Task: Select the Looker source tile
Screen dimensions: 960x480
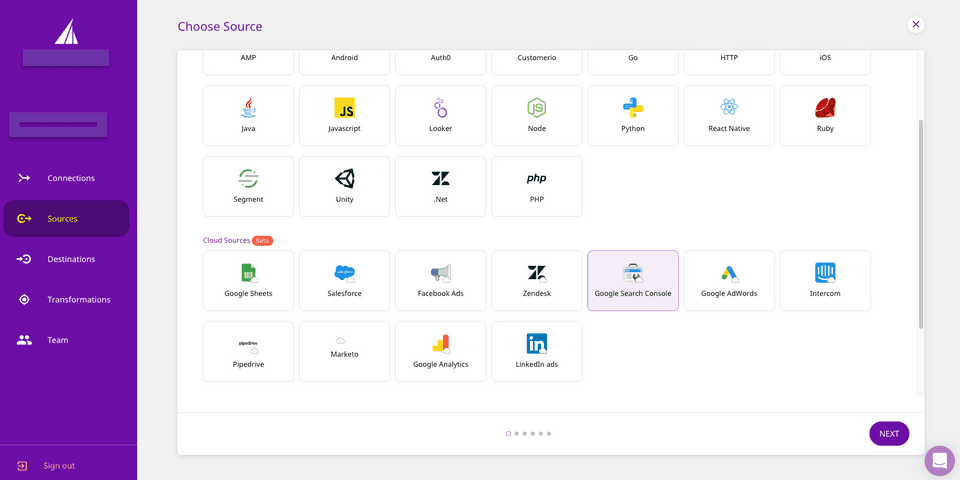Action: click(441, 116)
